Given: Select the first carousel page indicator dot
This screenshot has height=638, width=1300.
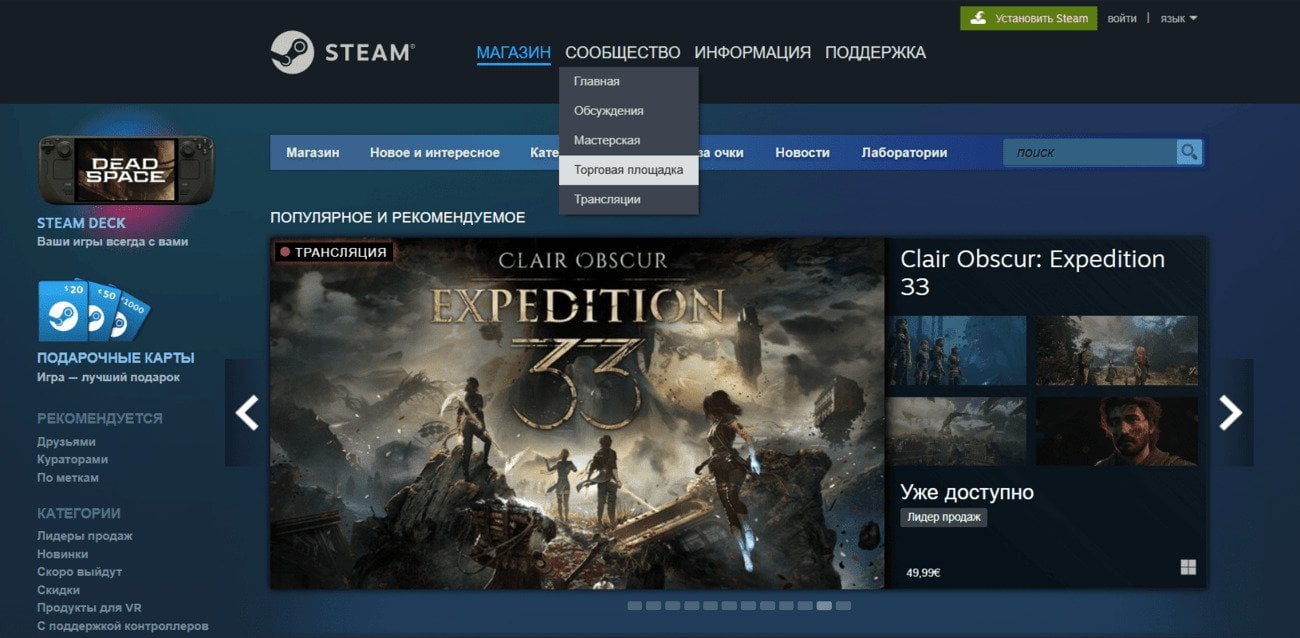Looking at the screenshot, I should click(x=634, y=606).
